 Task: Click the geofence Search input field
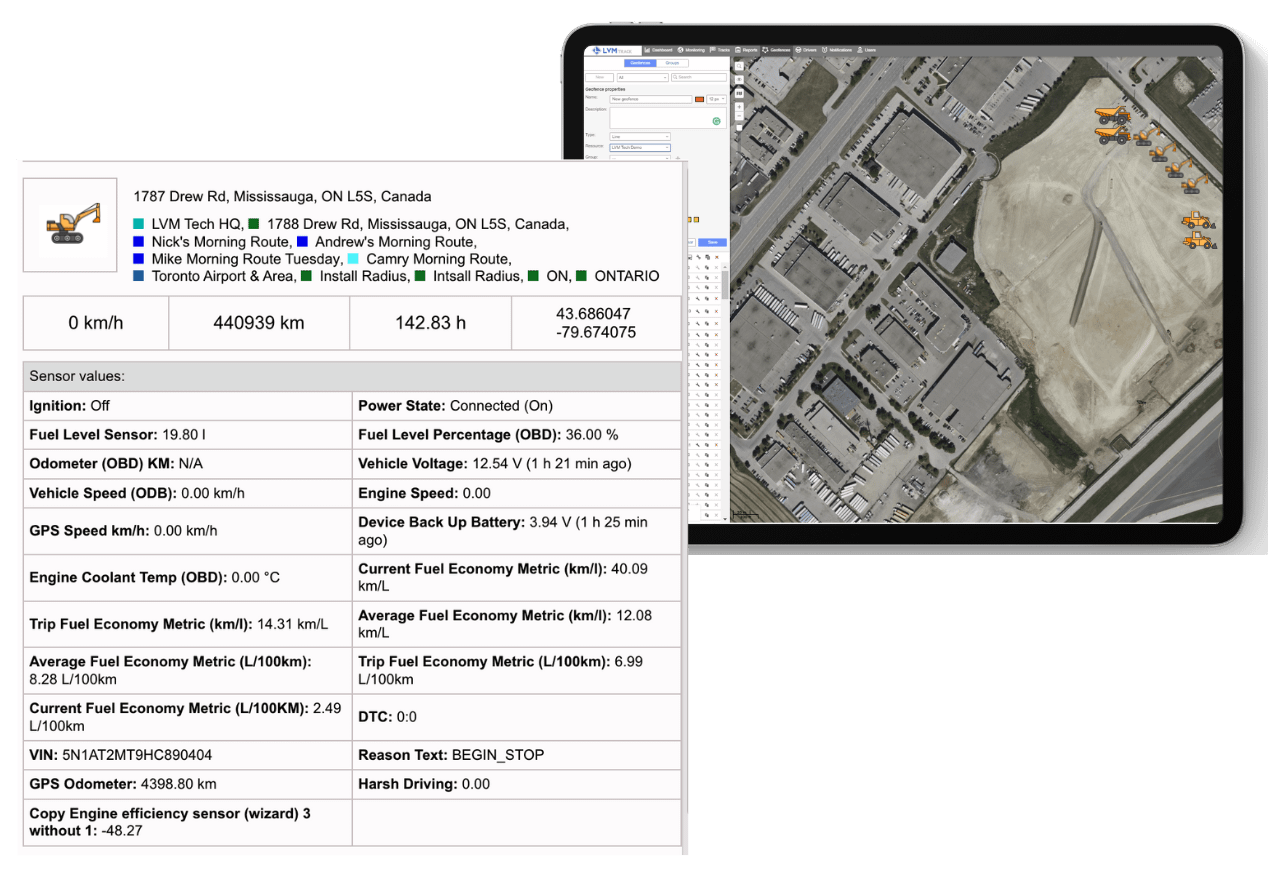tap(699, 77)
